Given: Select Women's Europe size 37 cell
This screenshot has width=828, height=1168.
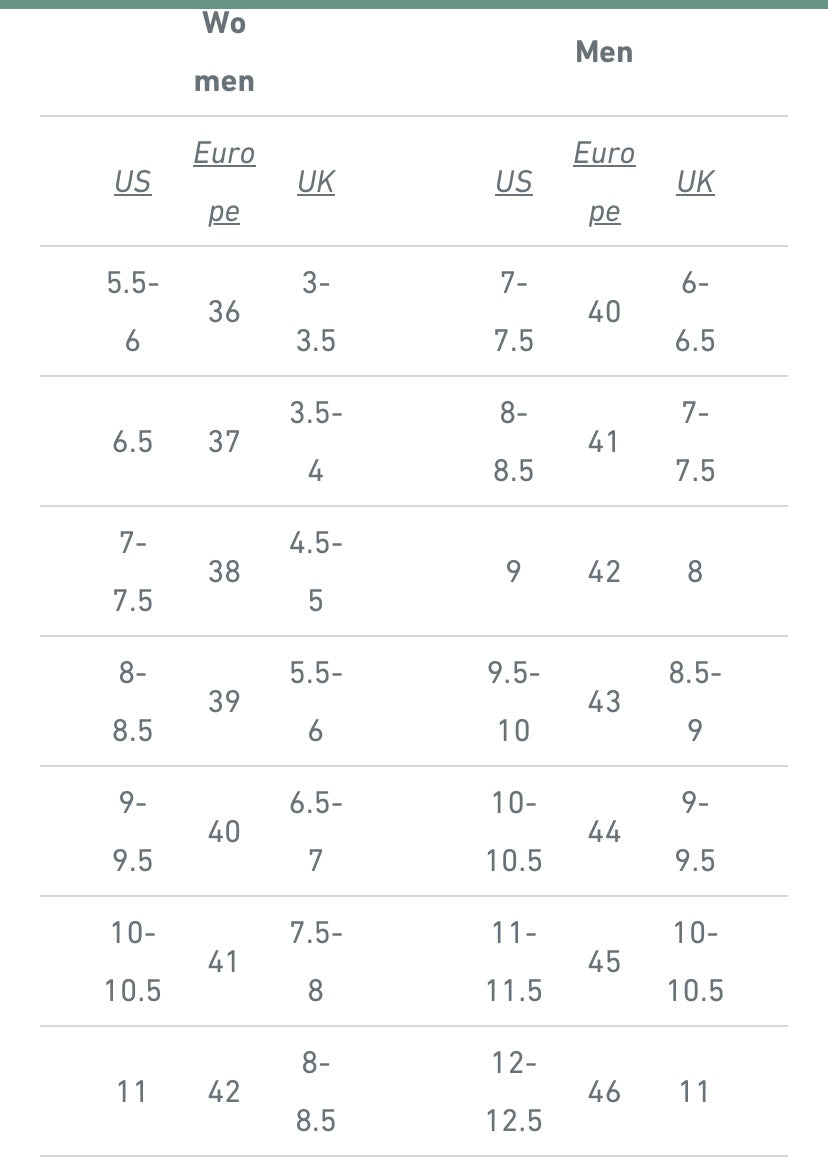Looking at the screenshot, I should pos(224,442).
